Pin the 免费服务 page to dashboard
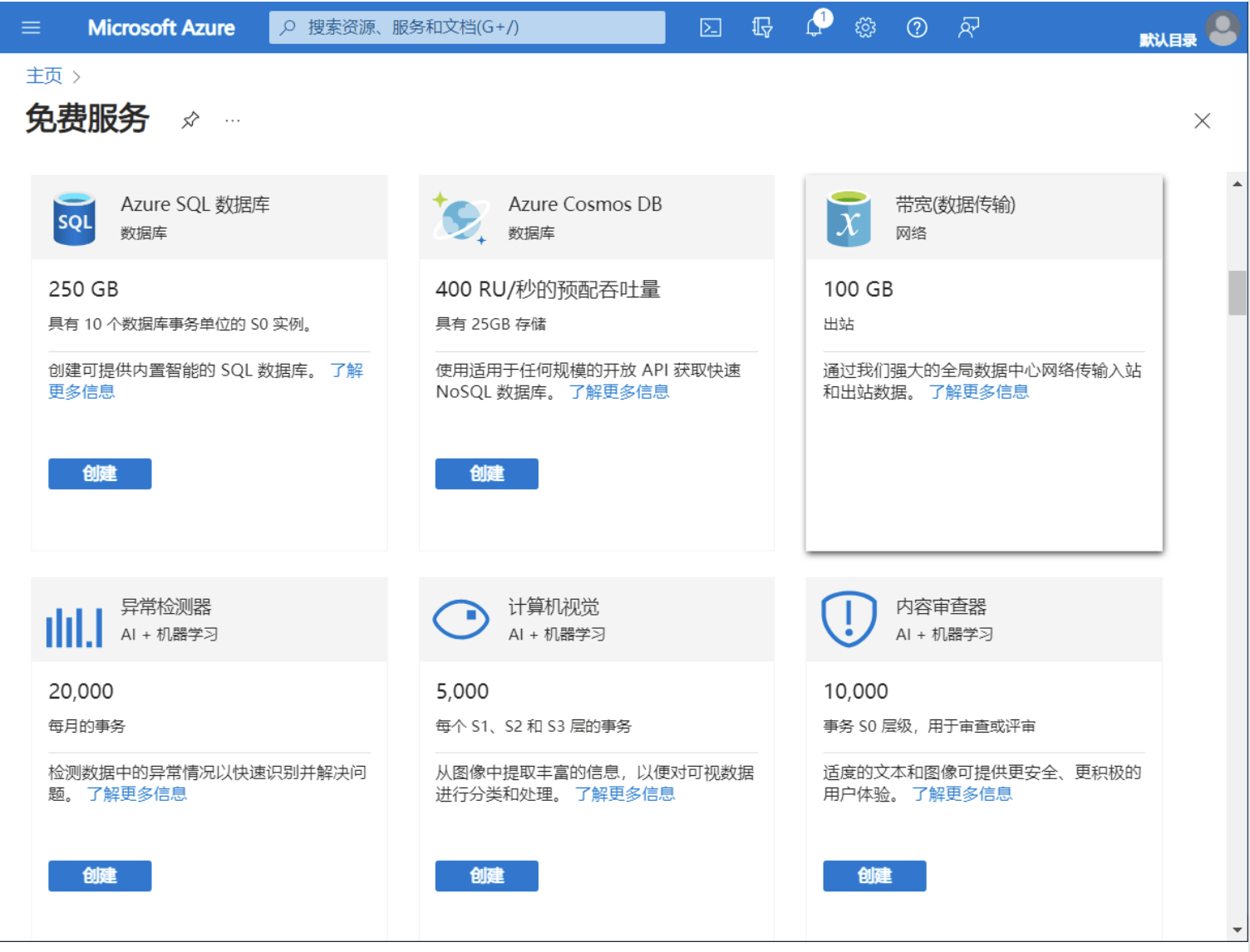 coord(190,120)
